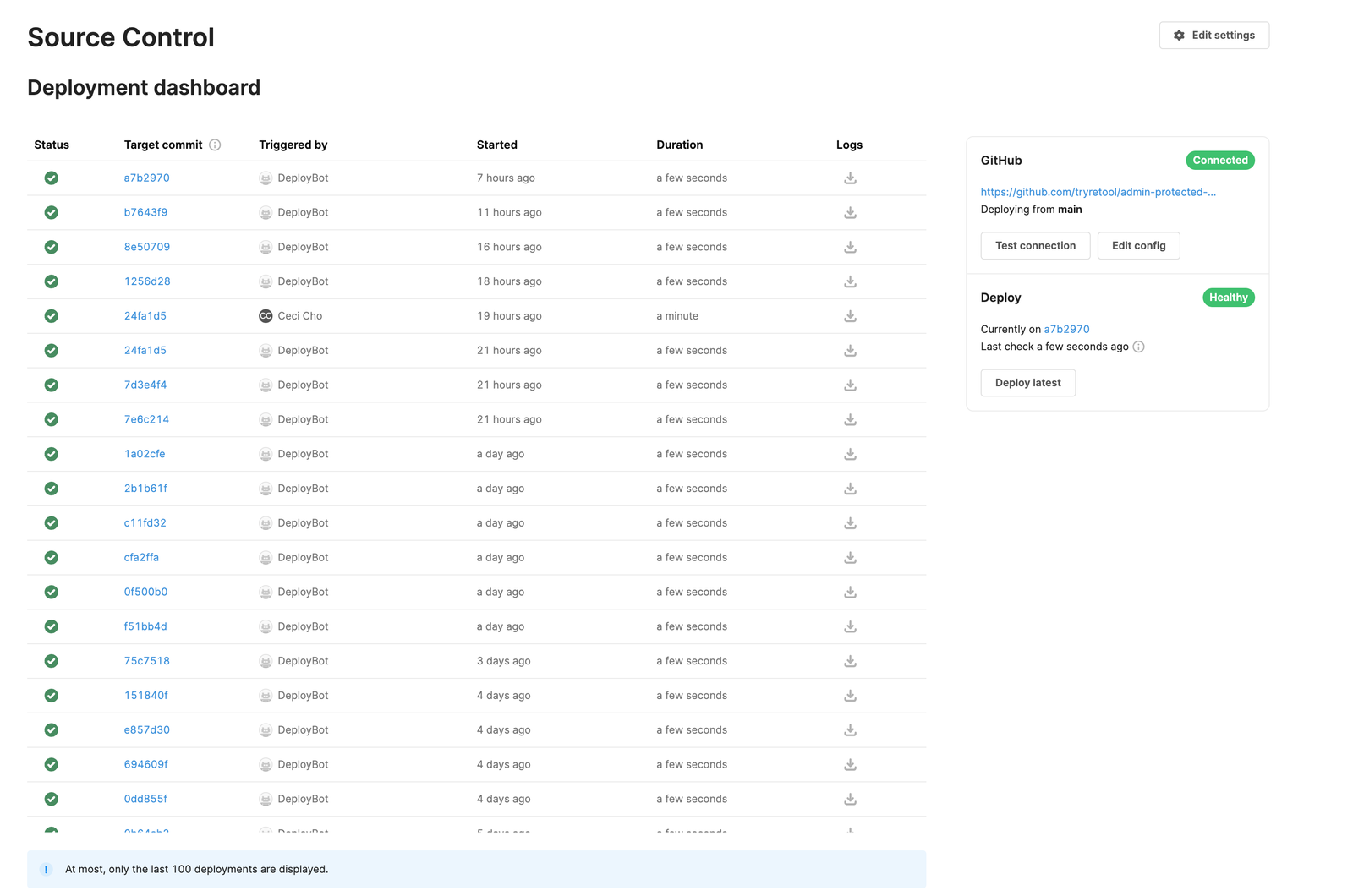
Task: Open commit 7d3e4f4 link
Action: [145, 385]
